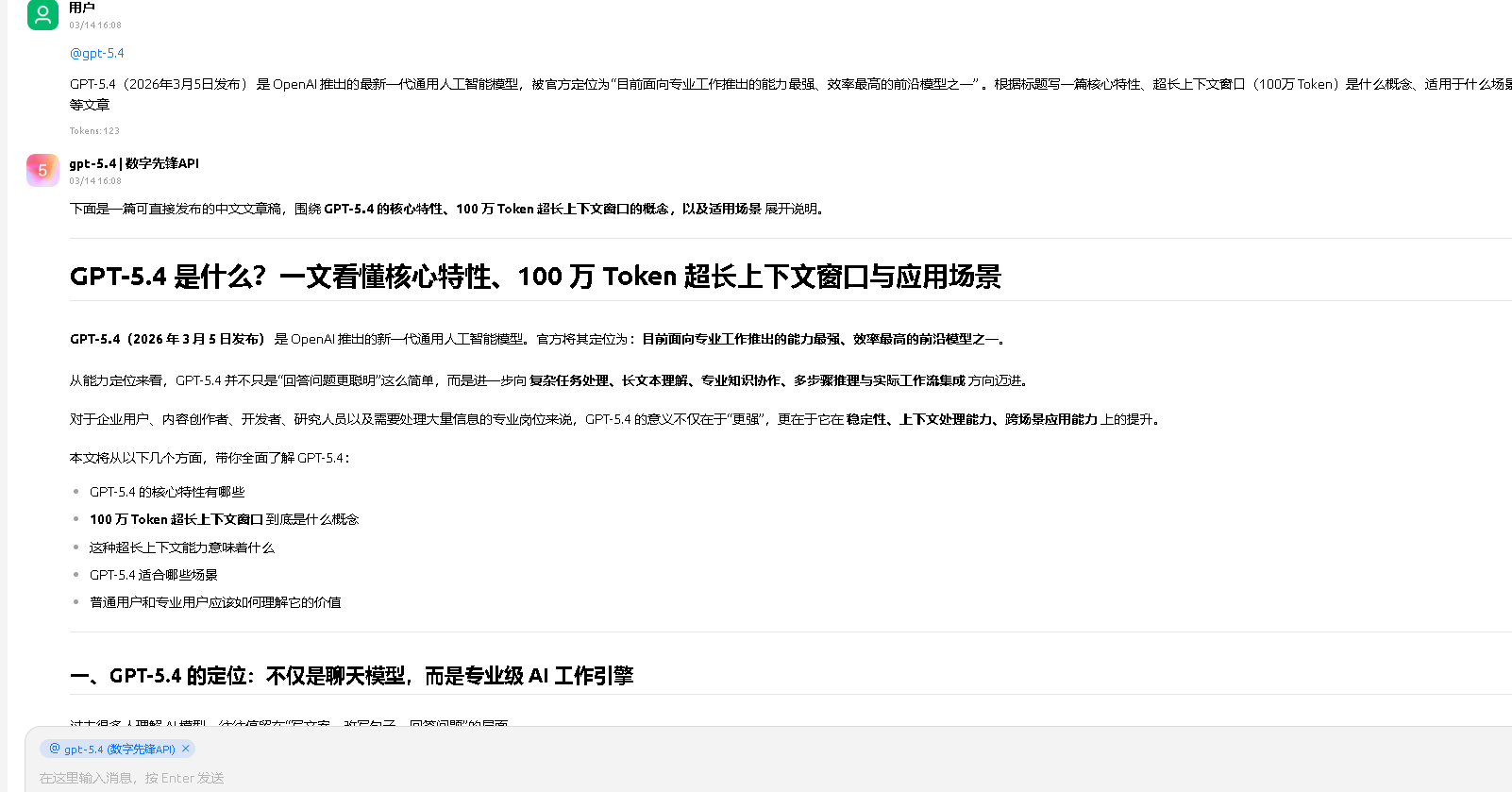
Task: Click the gpt-5.4 (数字先锋API) tag
Action: [x=118, y=749]
